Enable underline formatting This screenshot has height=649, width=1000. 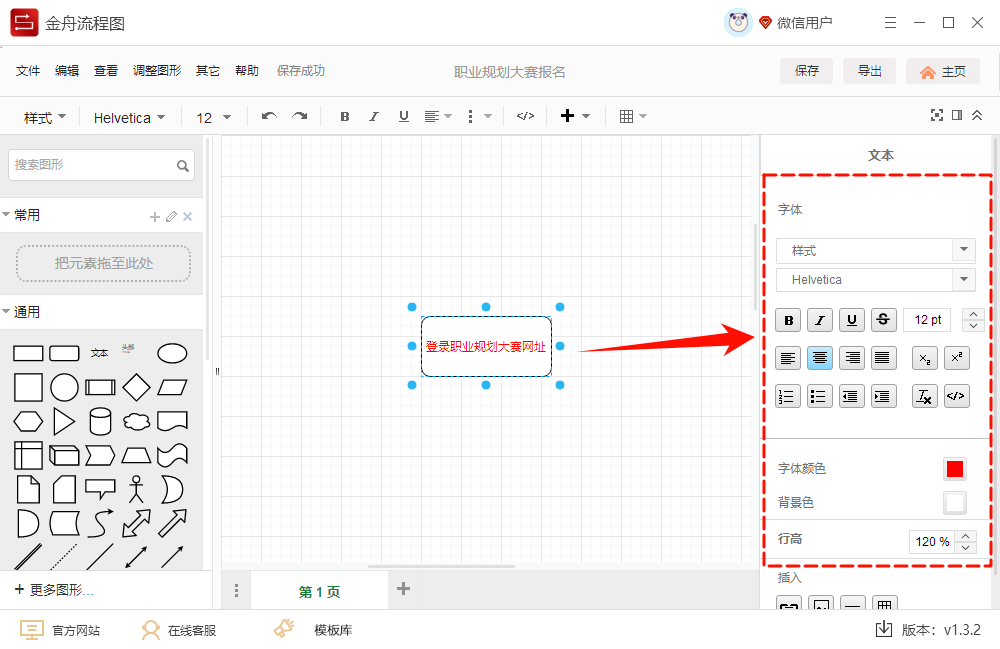[x=852, y=319]
